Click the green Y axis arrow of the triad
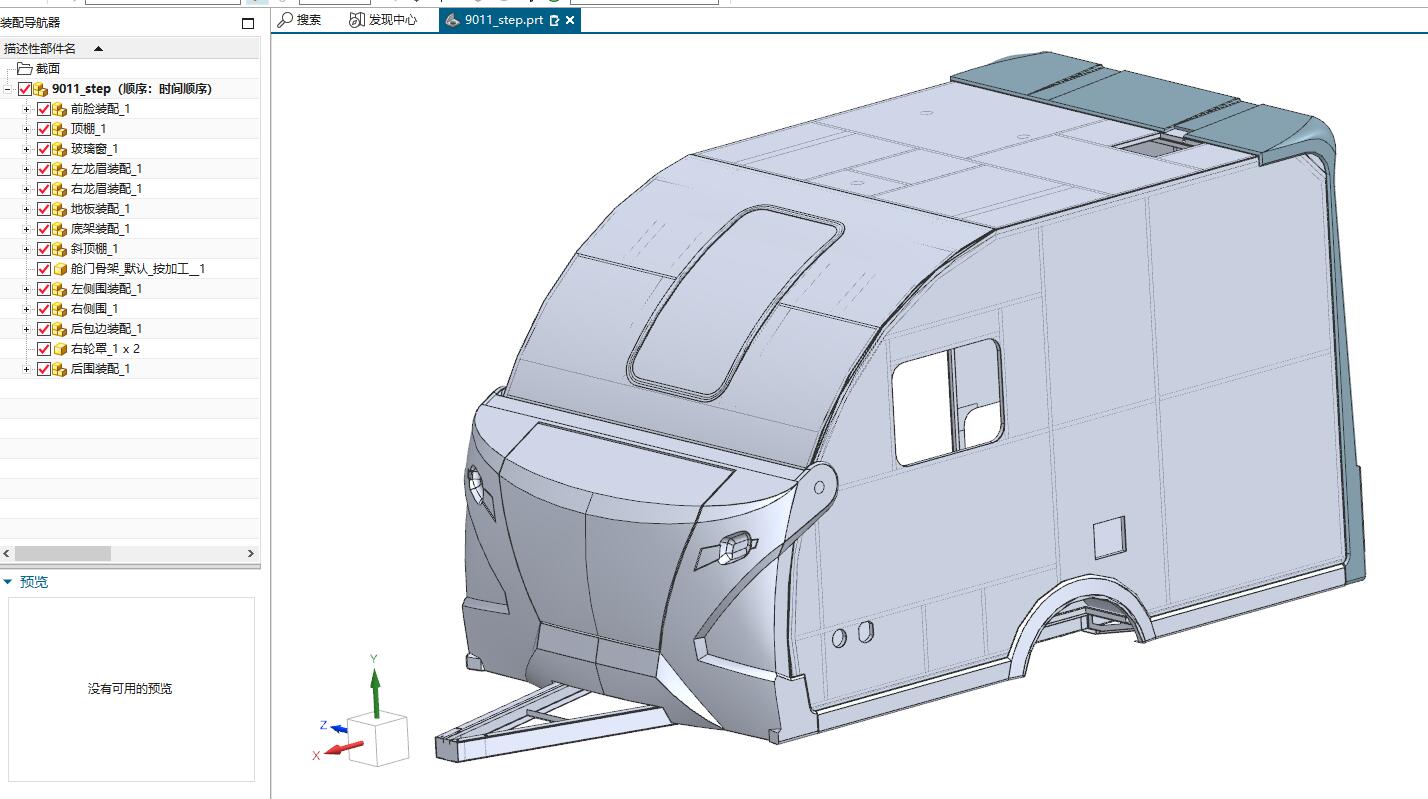This screenshot has width=1428, height=799. coord(375,692)
